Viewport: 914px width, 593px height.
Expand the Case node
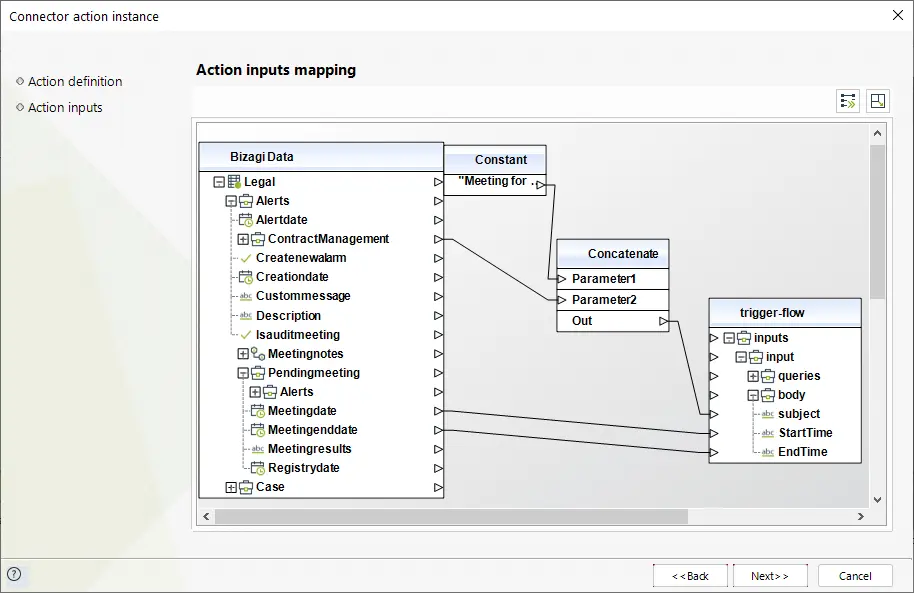click(231, 487)
